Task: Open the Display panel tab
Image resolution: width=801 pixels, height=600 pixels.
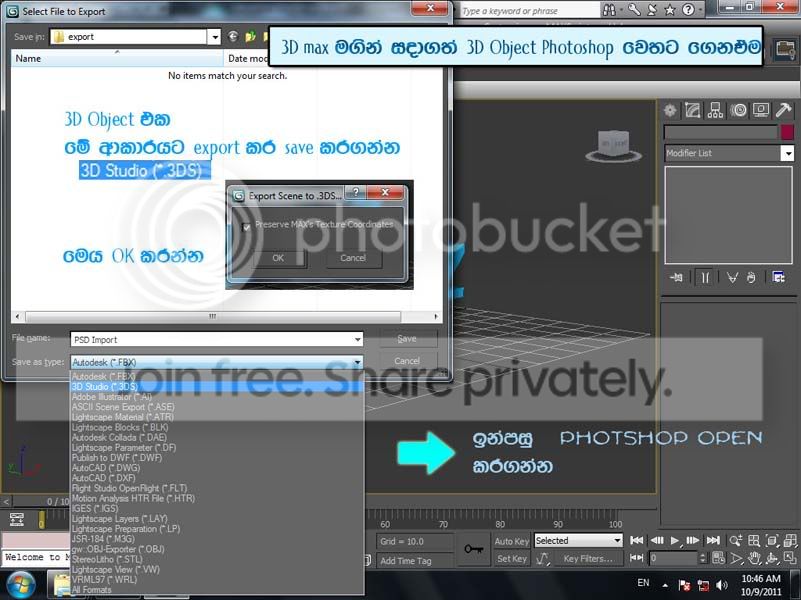Action: [x=761, y=110]
